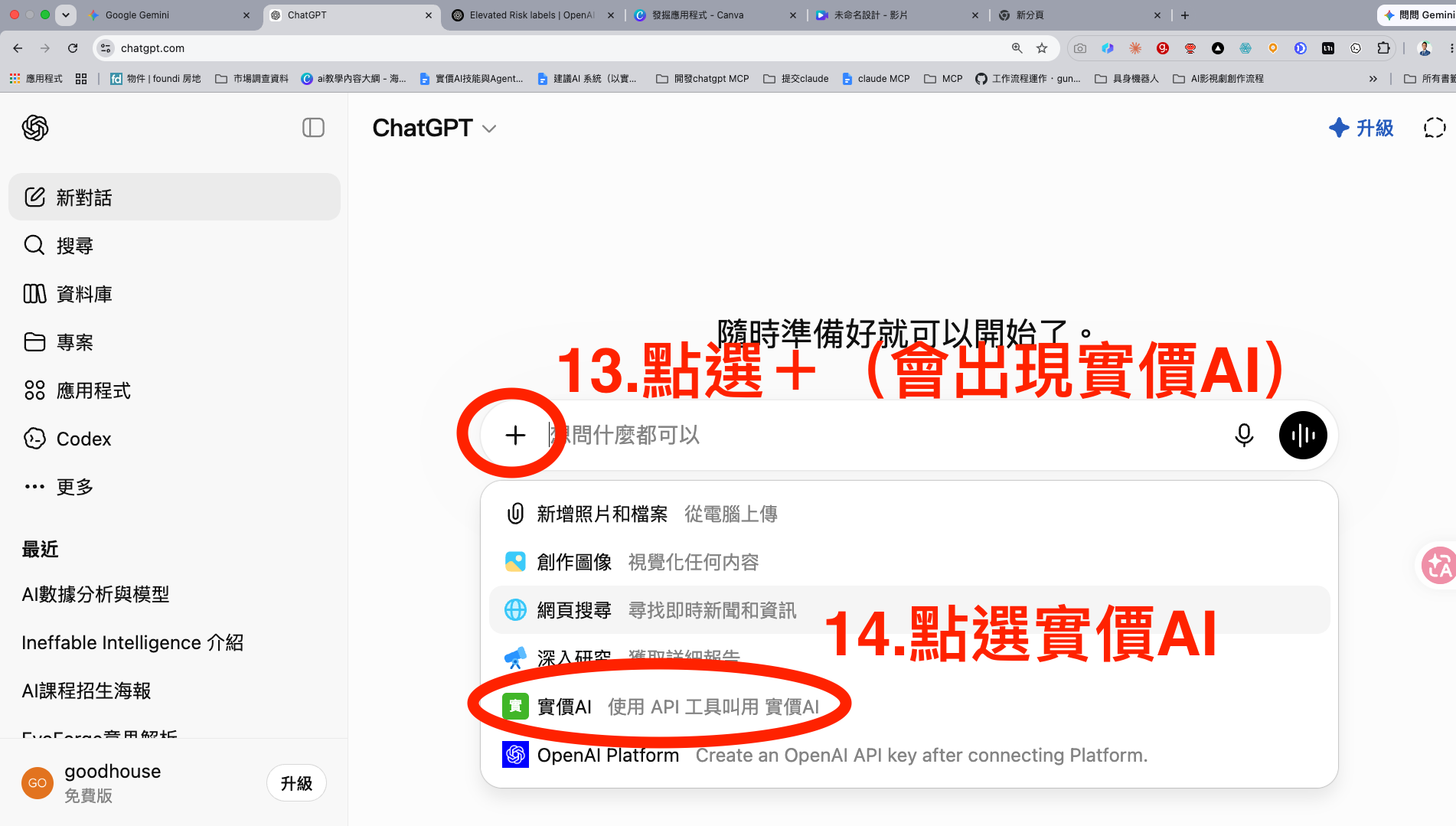Viewport: 1456px width, 826px height.
Task: Switch to Google Gemini browser tab
Action: tap(168, 15)
